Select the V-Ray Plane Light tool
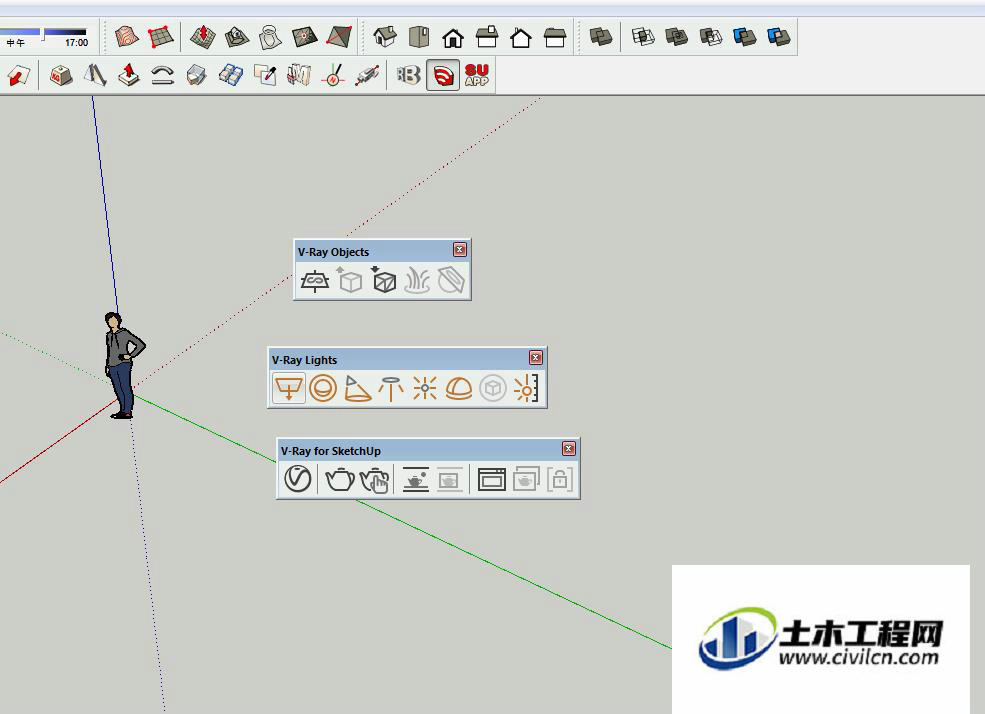 (x=289, y=388)
